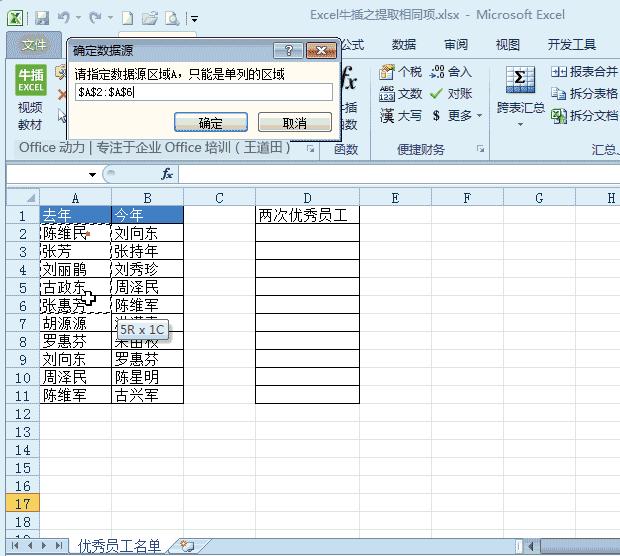The width and height of the screenshot is (620, 556).
Task: Undo last action in quick access toolbar
Action: (64, 17)
